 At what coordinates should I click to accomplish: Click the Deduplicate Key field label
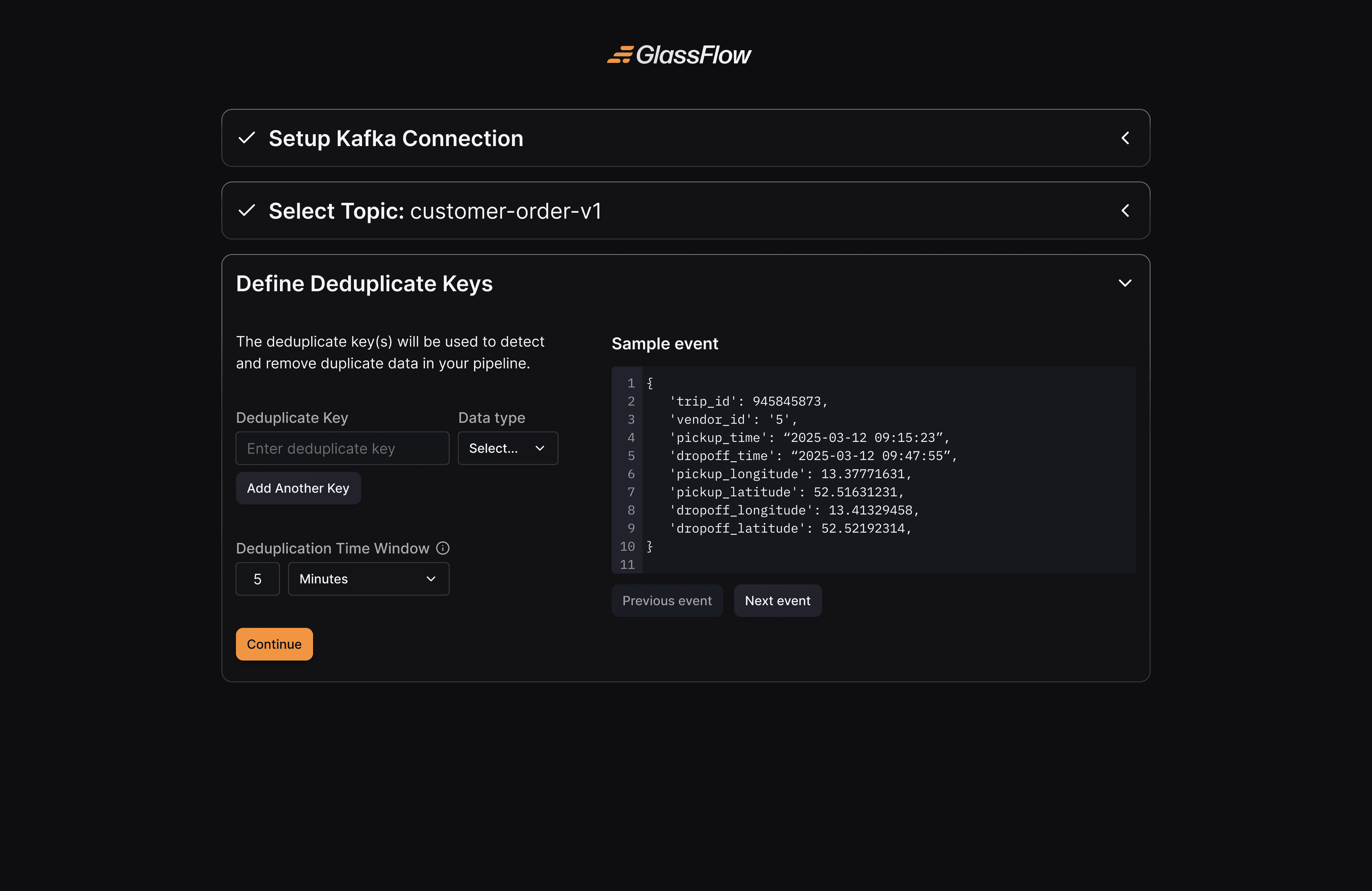pos(292,418)
